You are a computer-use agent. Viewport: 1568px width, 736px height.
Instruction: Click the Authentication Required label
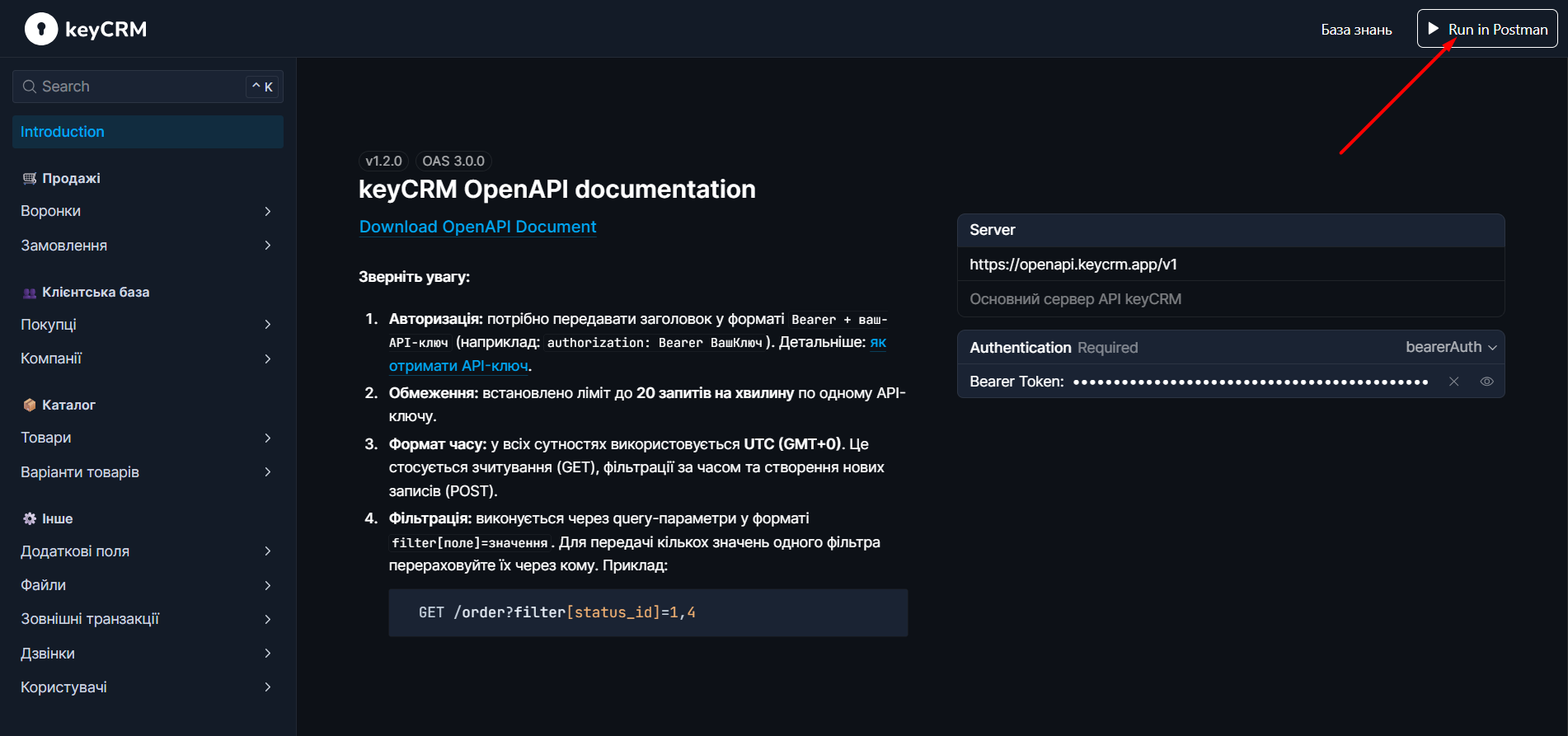coord(1054,348)
